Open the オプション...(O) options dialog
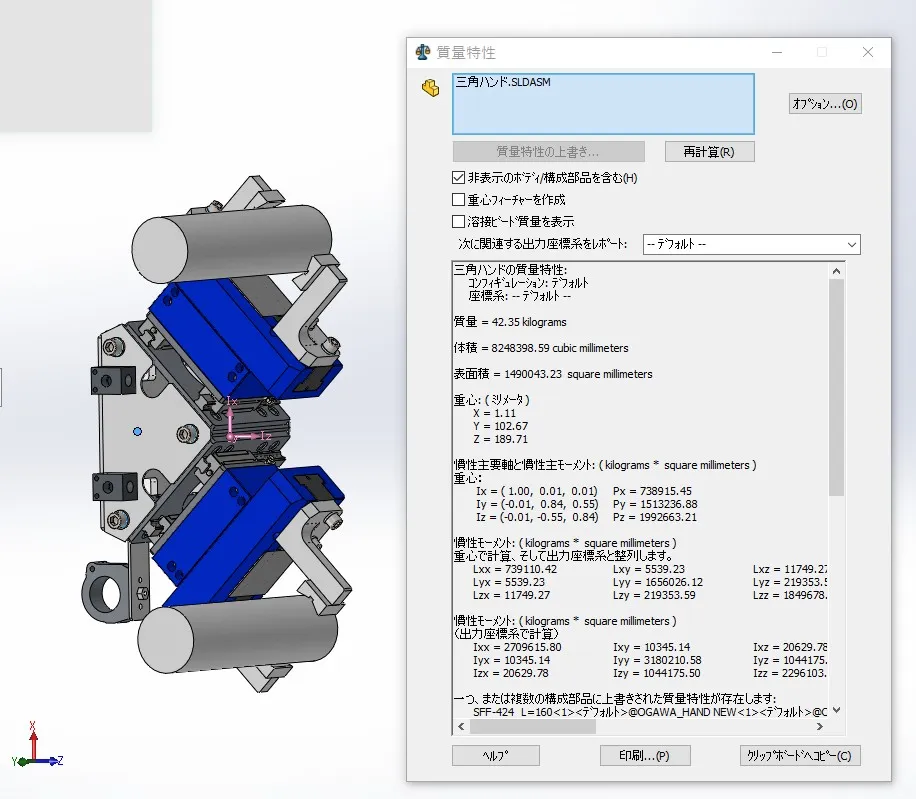The image size is (916, 799). pos(825,104)
